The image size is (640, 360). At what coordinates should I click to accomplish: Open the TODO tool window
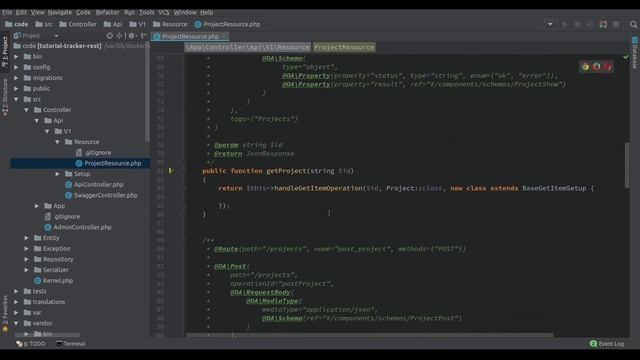31,344
